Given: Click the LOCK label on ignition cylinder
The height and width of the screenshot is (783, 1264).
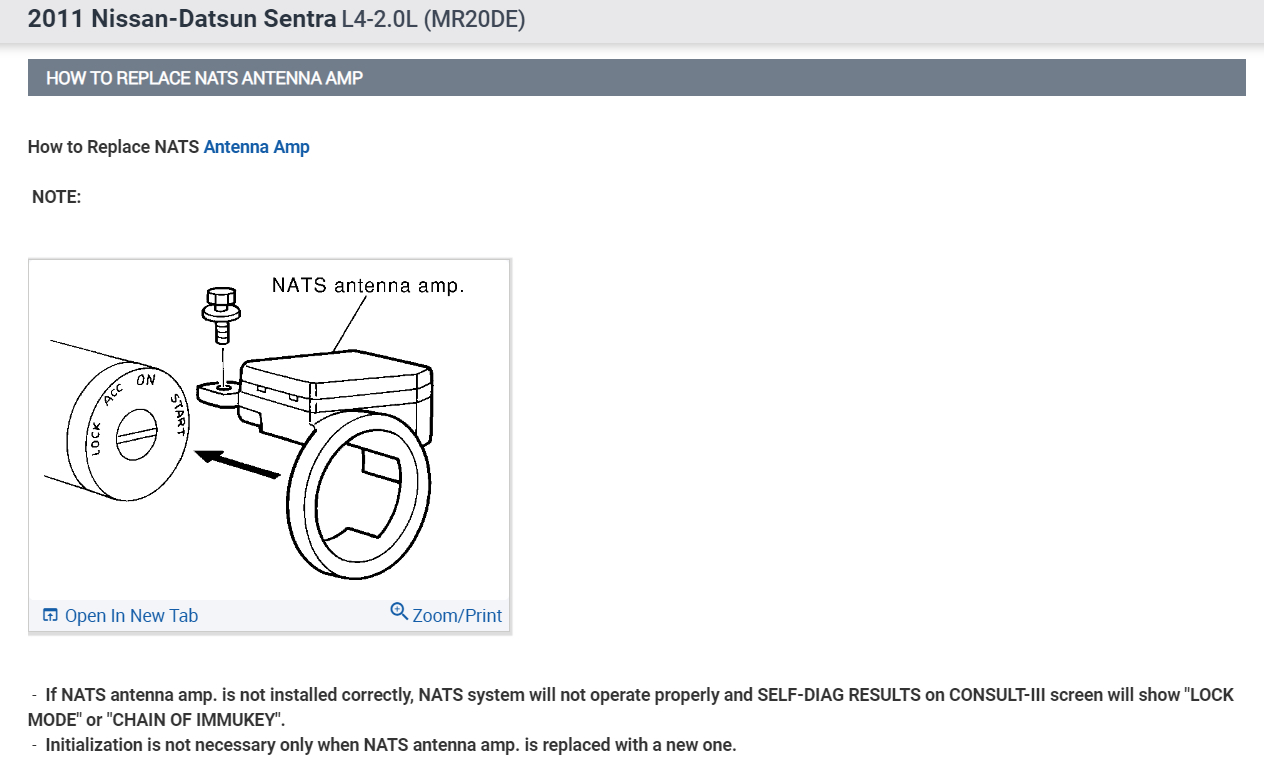Looking at the screenshot, I should tap(96, 440).
